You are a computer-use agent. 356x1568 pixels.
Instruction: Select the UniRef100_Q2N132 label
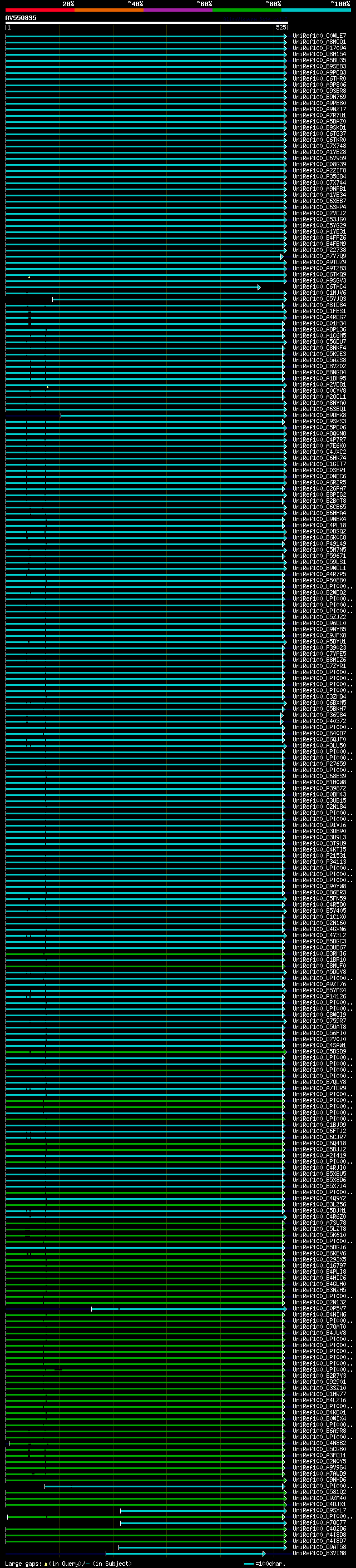319,1302
